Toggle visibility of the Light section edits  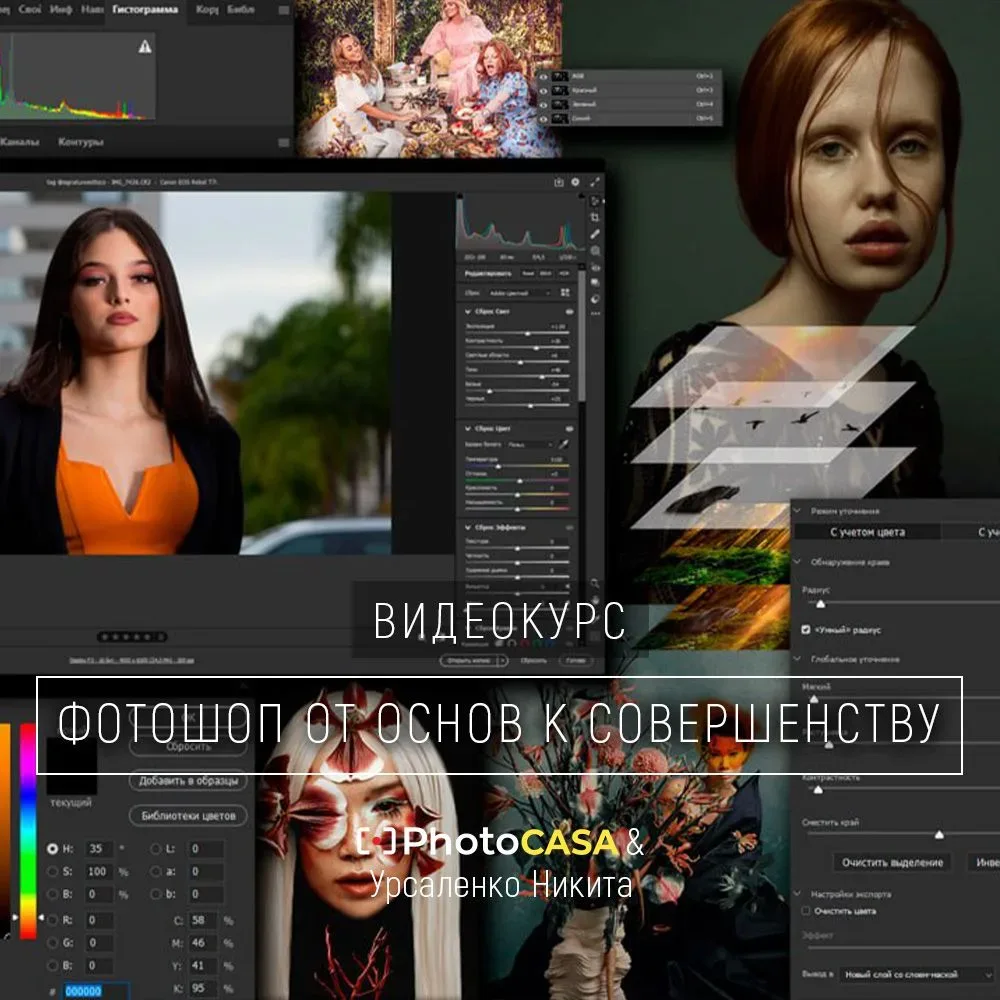tap(569, 312)
